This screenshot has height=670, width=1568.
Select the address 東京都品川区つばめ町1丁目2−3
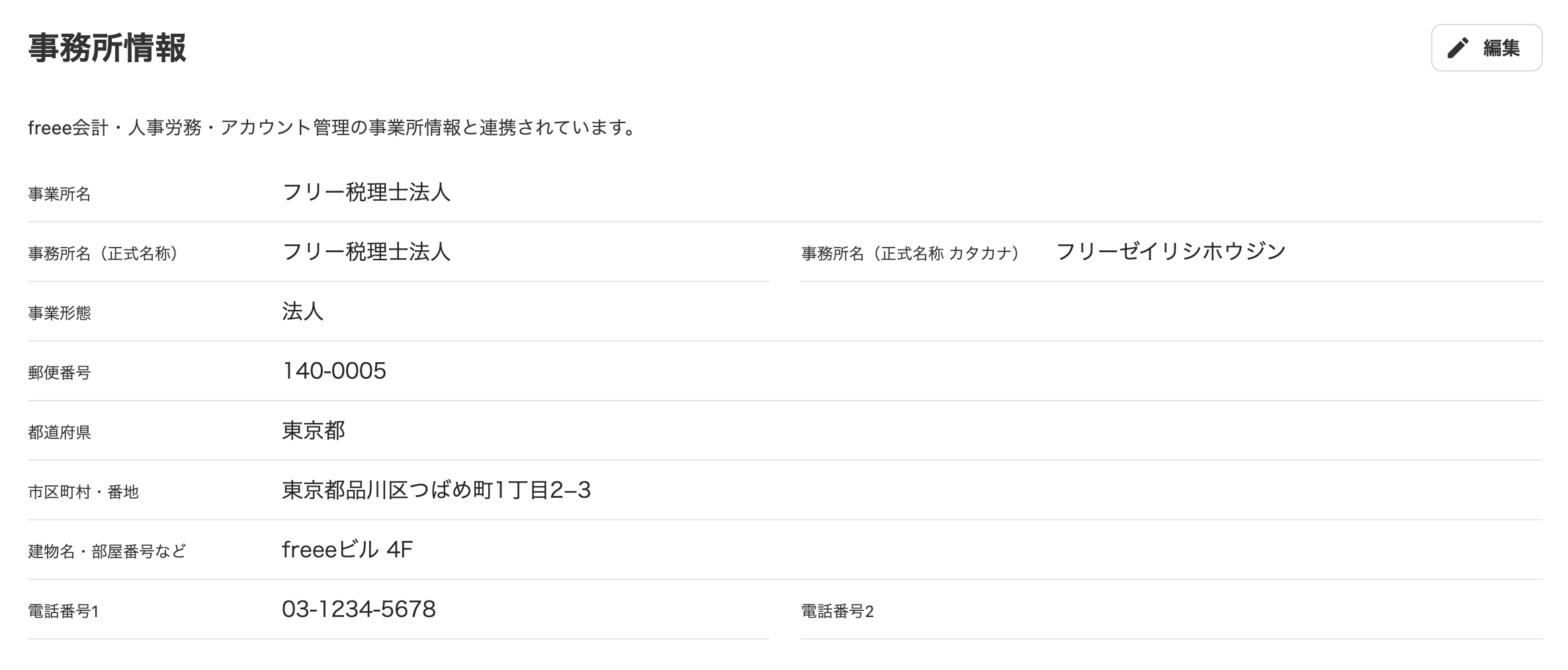436,490
